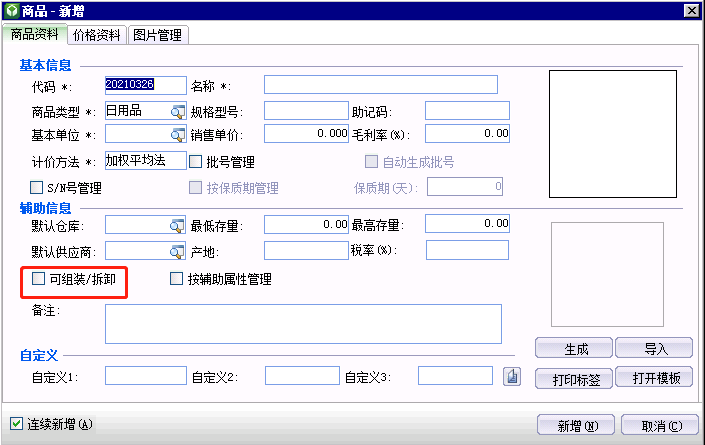Check 按辅助属性管理 option
This screenshot has height=445, width=705.
pyautogui.click(x=176, y=279)
